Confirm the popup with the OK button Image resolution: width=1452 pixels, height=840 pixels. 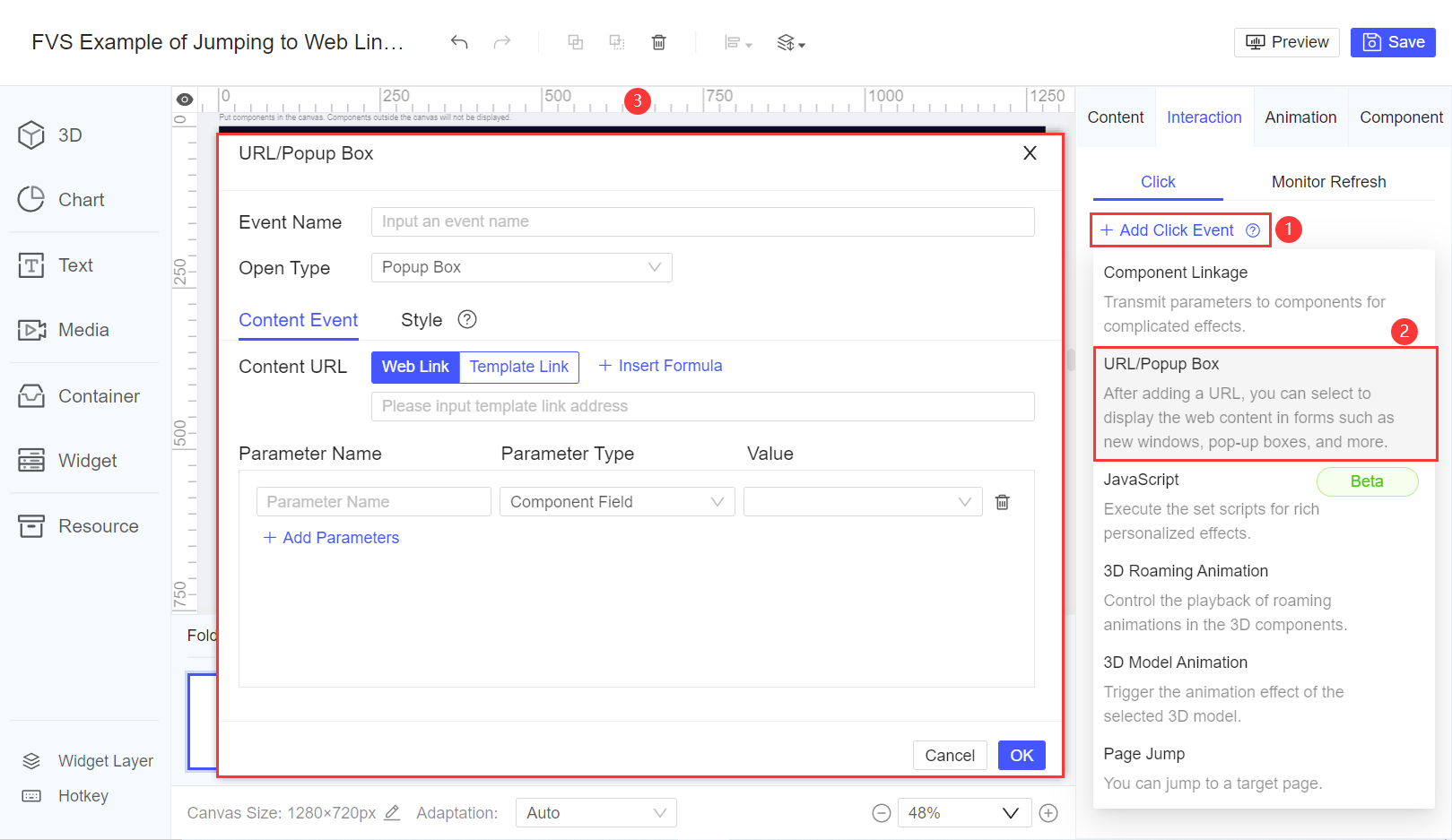click(1021, 755)
